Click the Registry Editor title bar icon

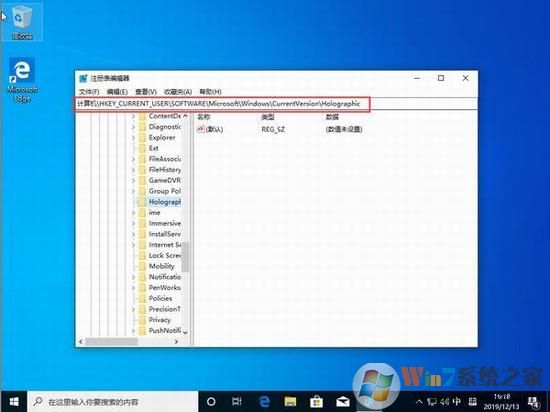pos(83,78)
